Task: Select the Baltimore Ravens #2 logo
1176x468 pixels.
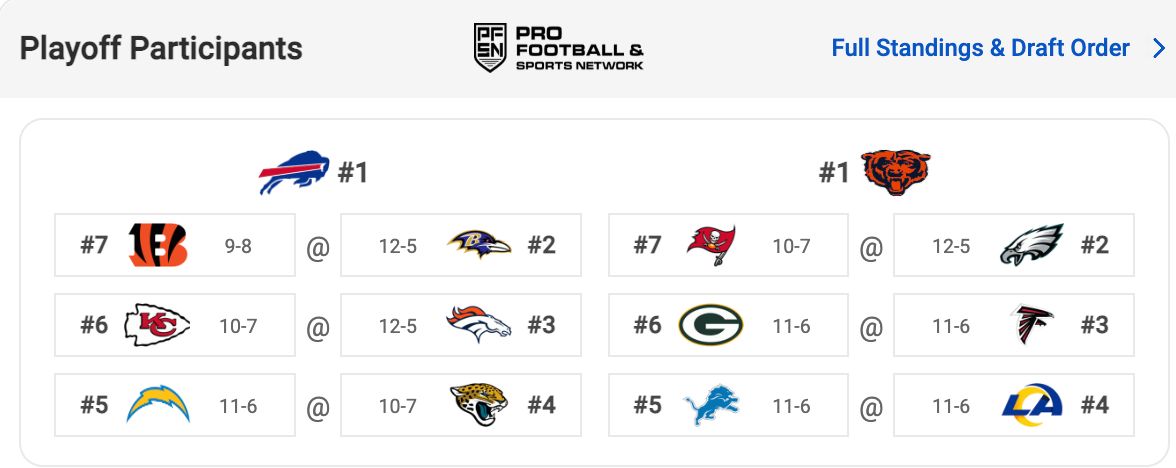Action: 479,244
